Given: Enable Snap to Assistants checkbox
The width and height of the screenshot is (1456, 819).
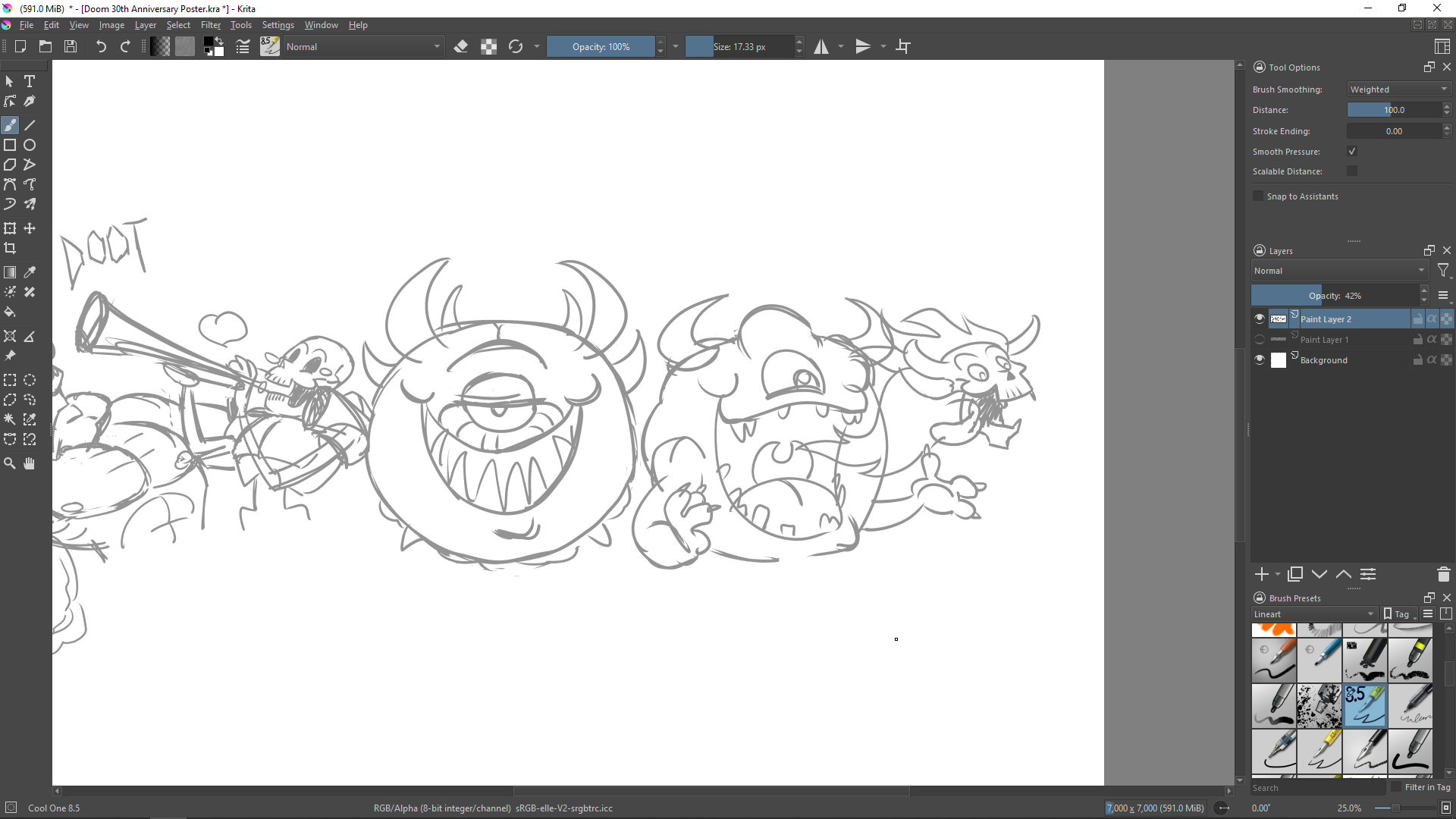Looking at the screenshot, I should [1259, 196].
